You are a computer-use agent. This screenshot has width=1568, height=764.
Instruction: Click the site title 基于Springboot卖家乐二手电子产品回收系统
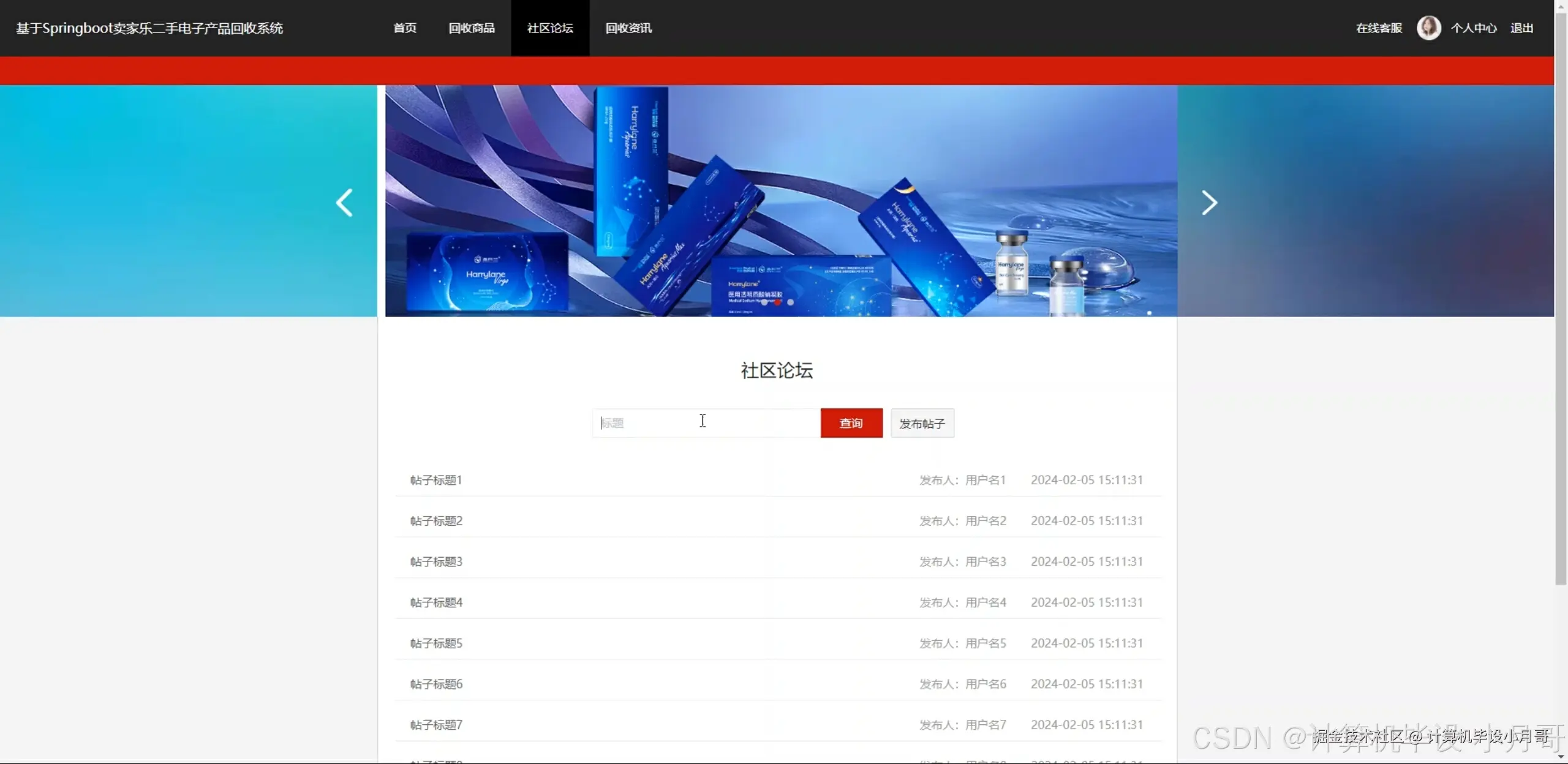point(149,28)
